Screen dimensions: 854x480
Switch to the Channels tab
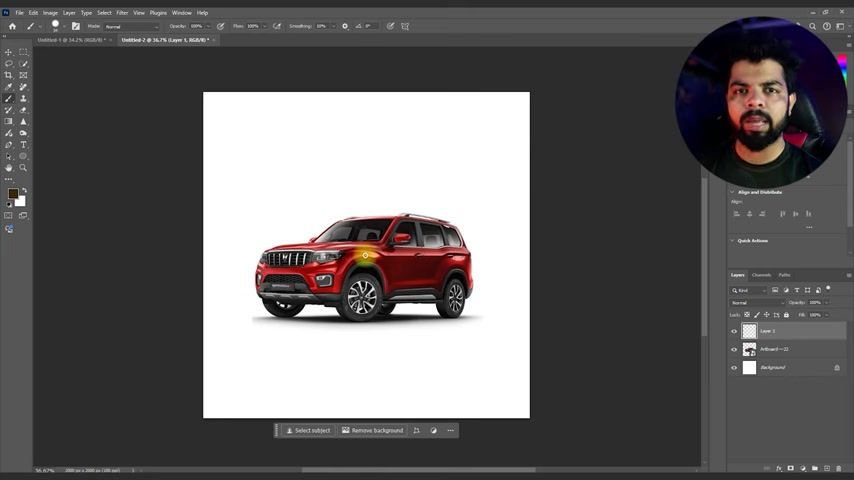point(761,275)
